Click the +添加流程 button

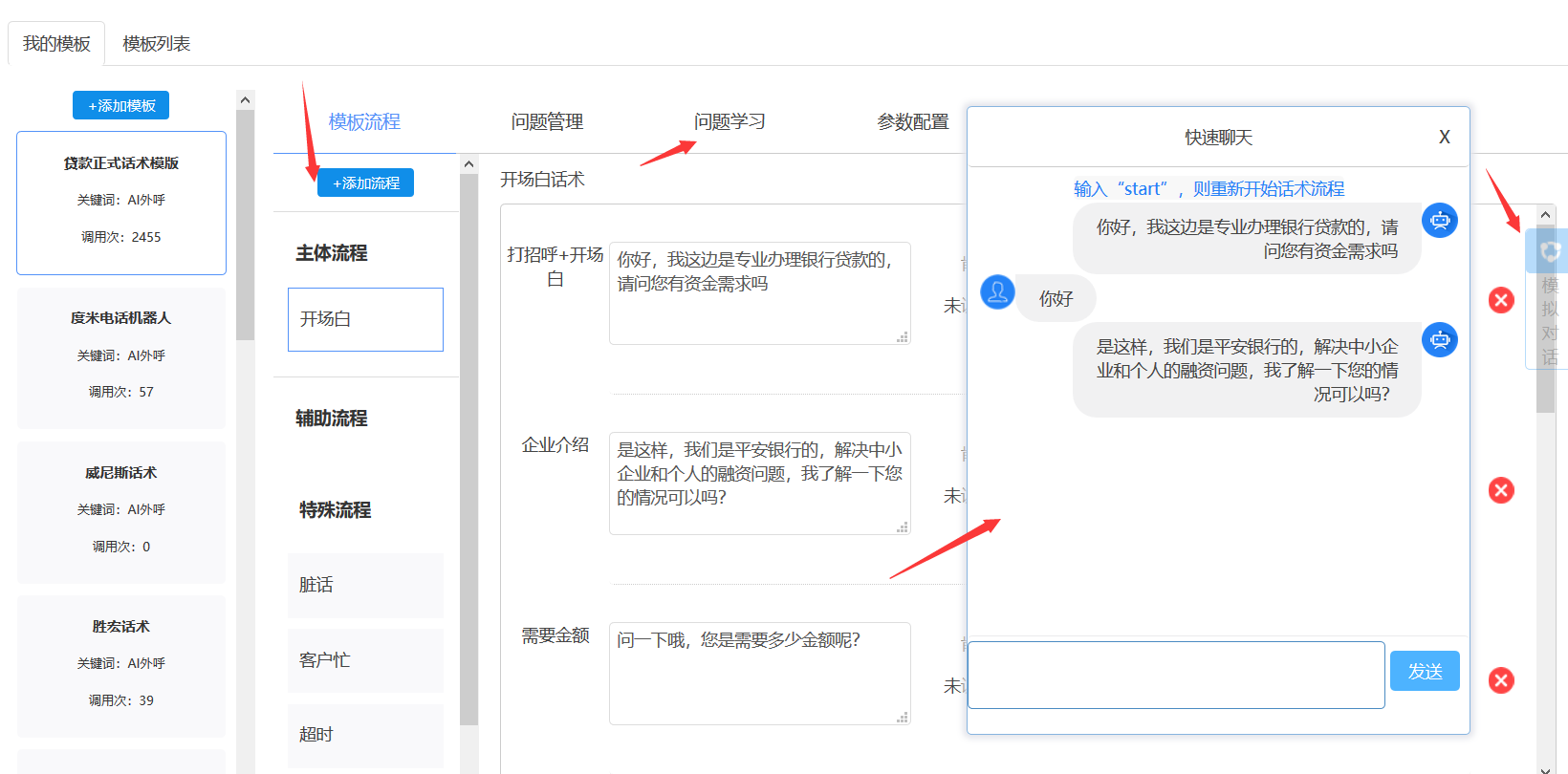click(x=365, y=183)
